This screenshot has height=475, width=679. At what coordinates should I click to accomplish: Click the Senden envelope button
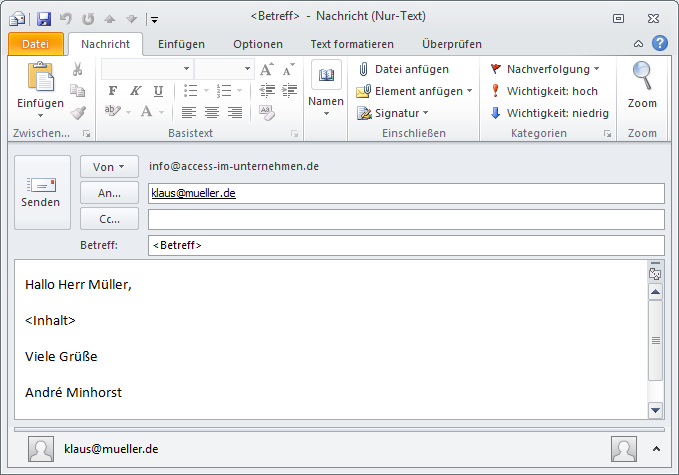point(41,192)
